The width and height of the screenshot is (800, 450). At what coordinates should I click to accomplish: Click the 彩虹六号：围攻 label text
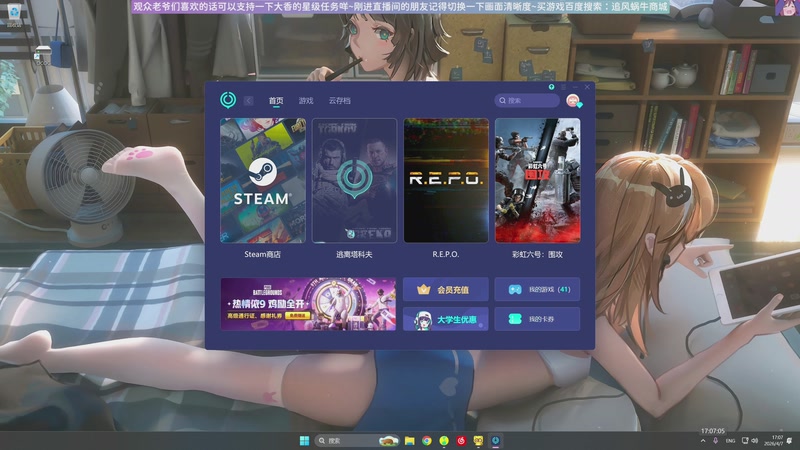[x=537, y=254]
